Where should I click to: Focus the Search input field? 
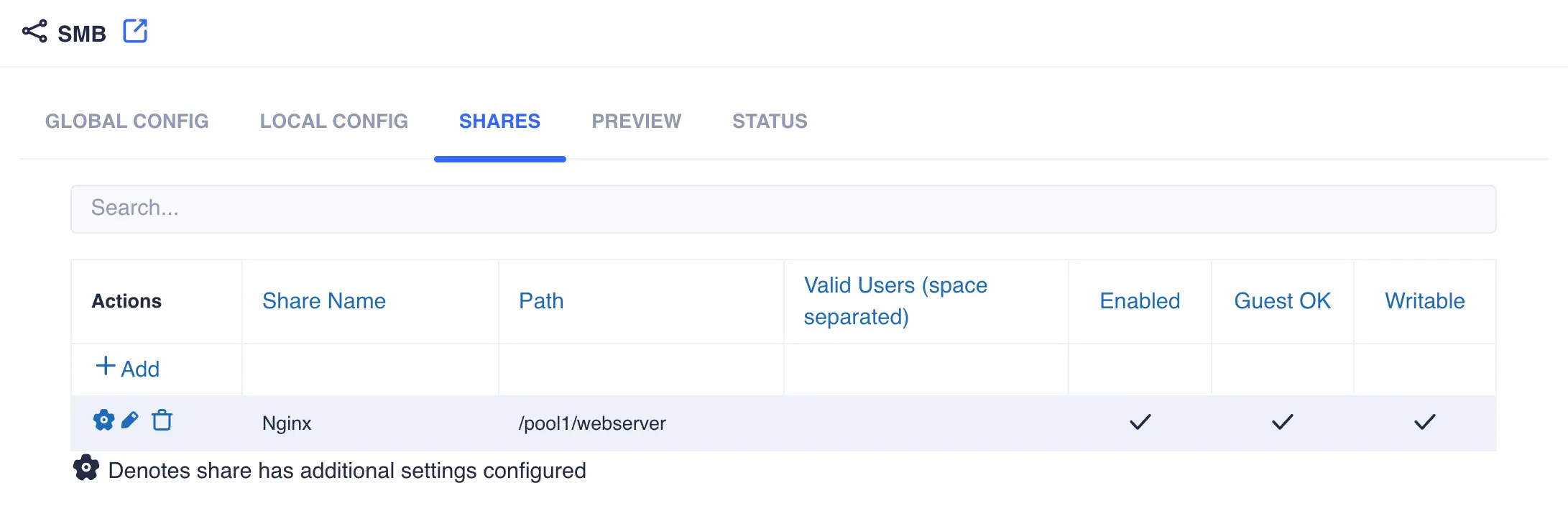[783, 208]
